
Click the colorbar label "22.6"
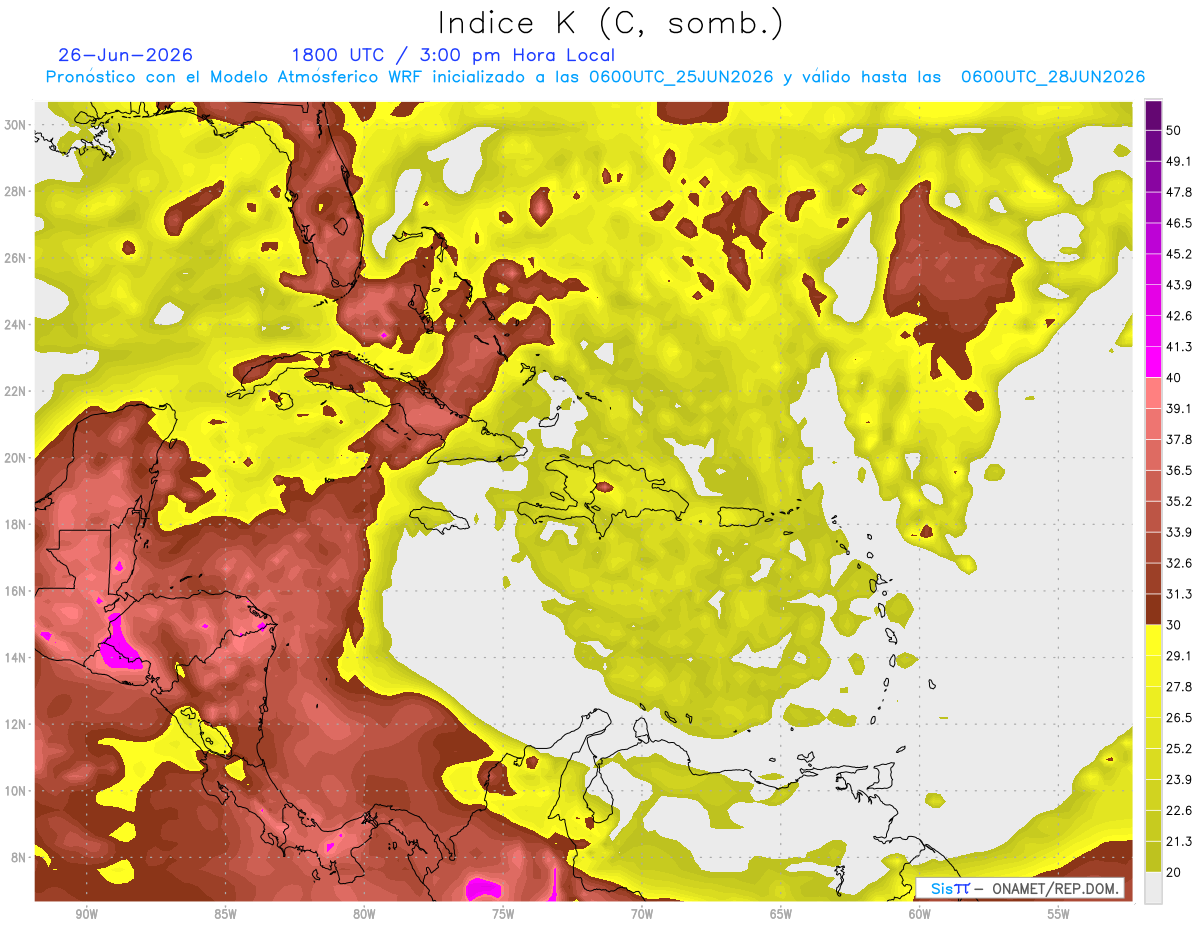tap(1179, 810)
